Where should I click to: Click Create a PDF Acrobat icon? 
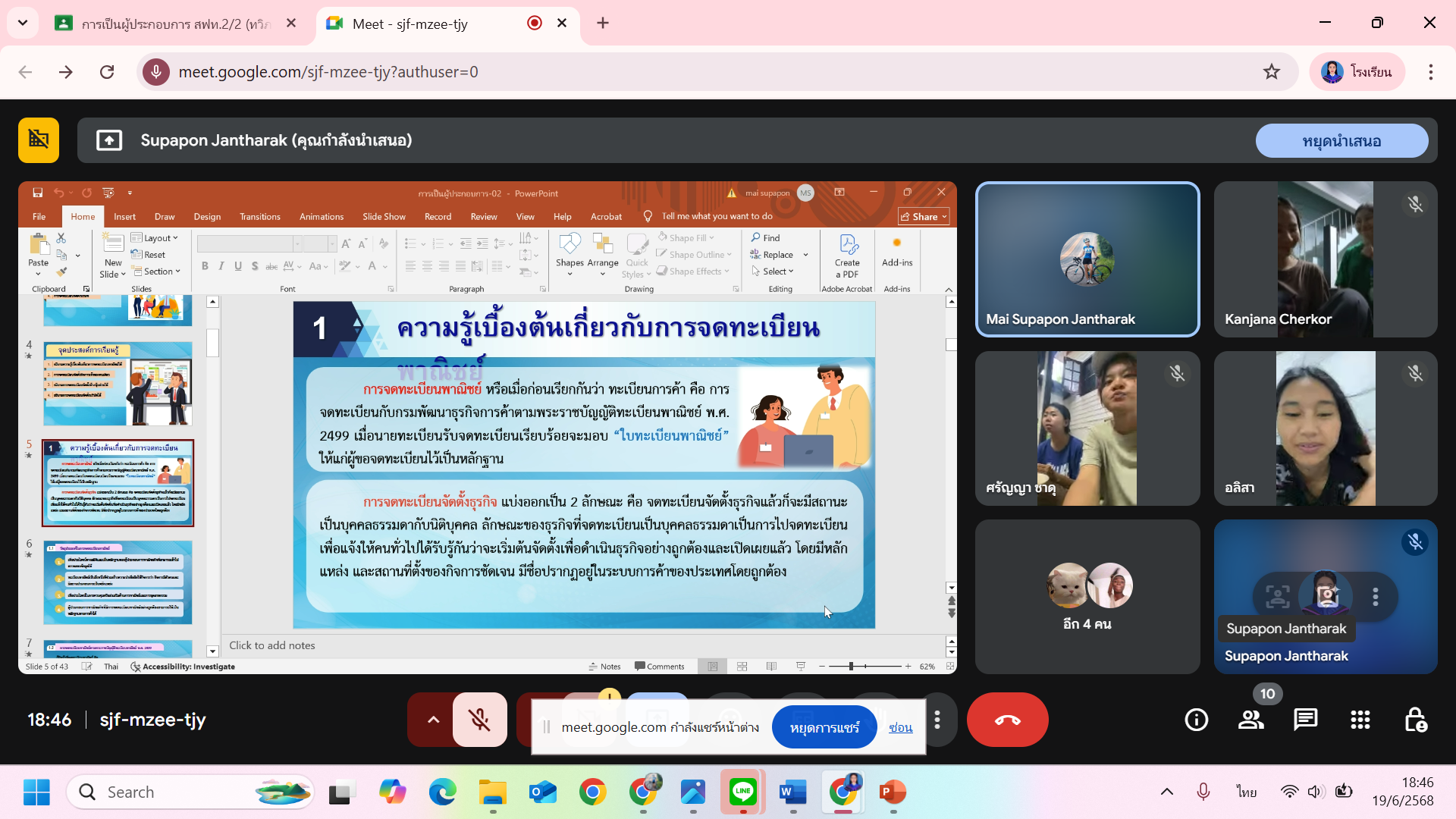[x=847, y=256]
